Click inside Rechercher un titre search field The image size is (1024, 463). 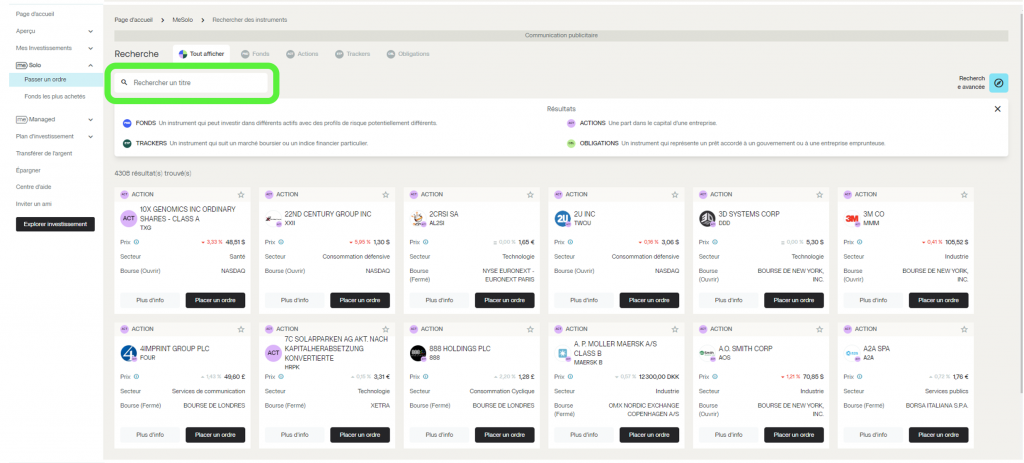coord(192,83)
